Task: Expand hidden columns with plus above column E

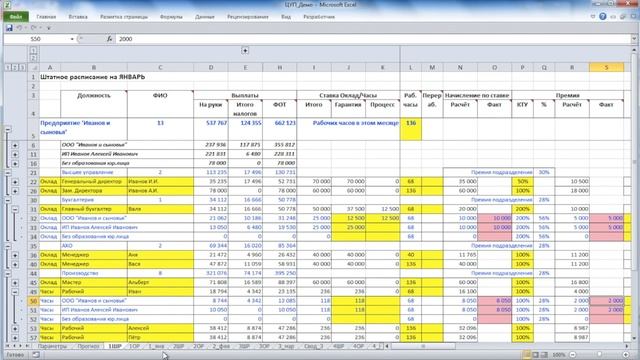Action: (x=245, y=51)
